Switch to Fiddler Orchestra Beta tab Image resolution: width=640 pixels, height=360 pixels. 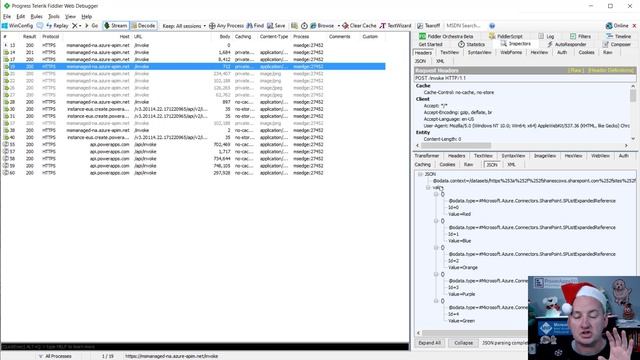pyautogui.click(x=446, y=36)
